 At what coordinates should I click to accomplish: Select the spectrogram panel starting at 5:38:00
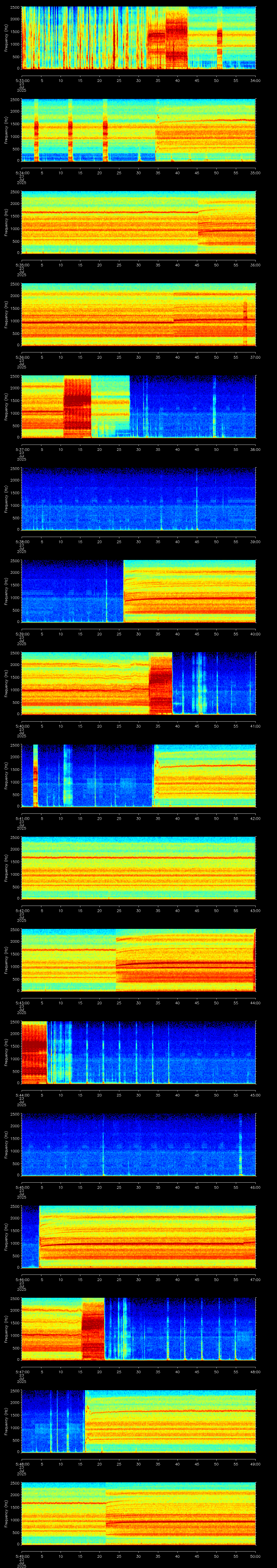tap(139, 499)
